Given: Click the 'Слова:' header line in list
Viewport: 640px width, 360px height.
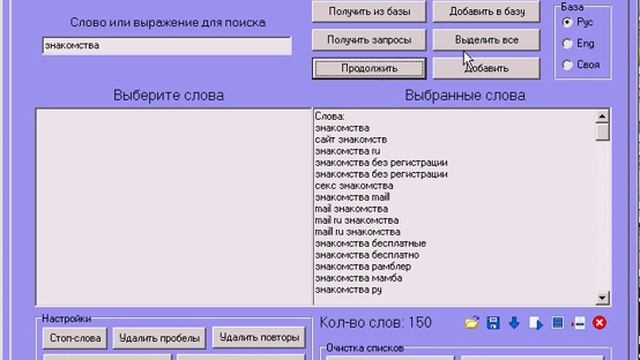Looking at the screenshot, I should tap(329, 116).
